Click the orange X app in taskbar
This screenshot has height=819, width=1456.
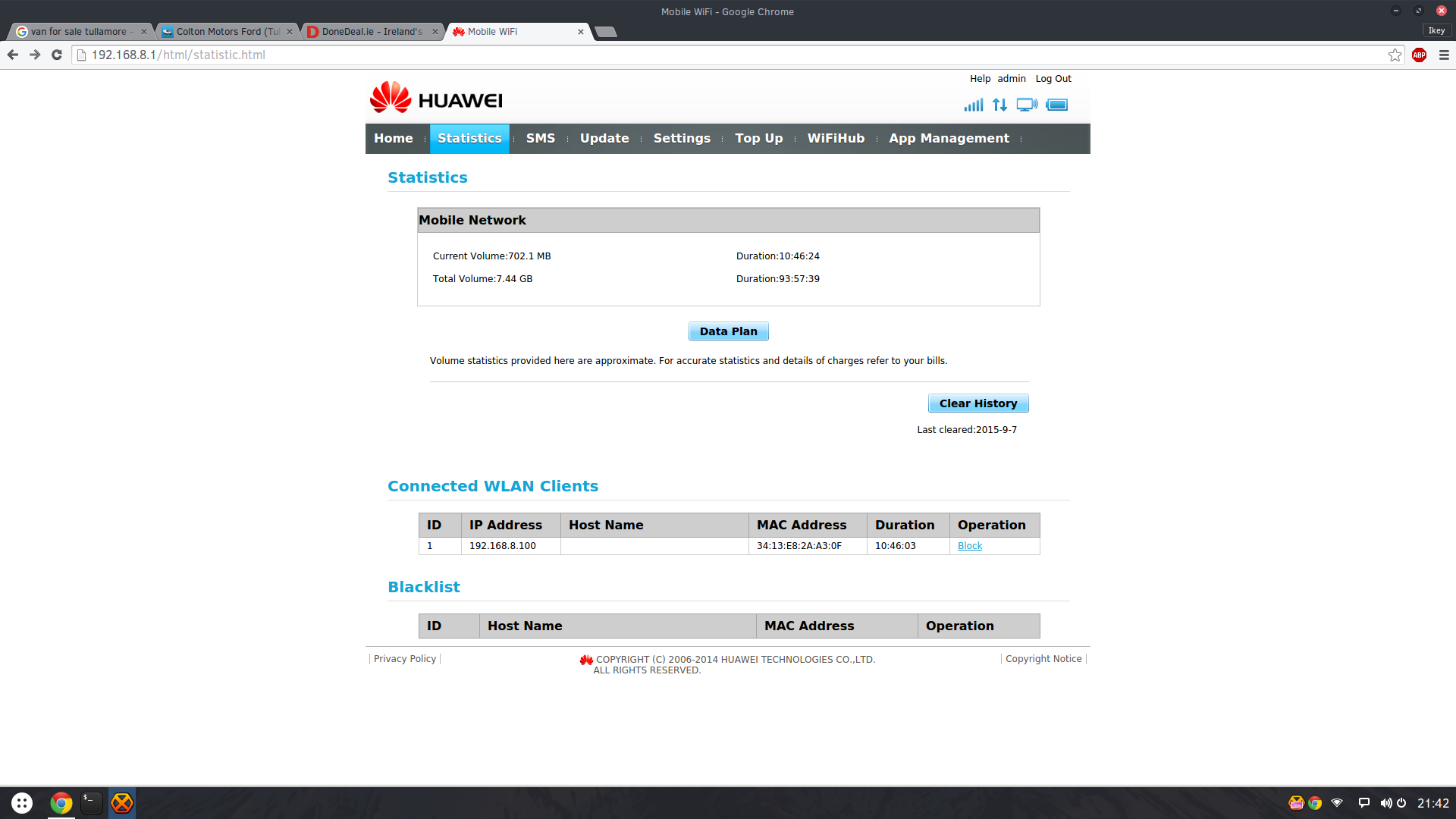[x=122, y=802]
